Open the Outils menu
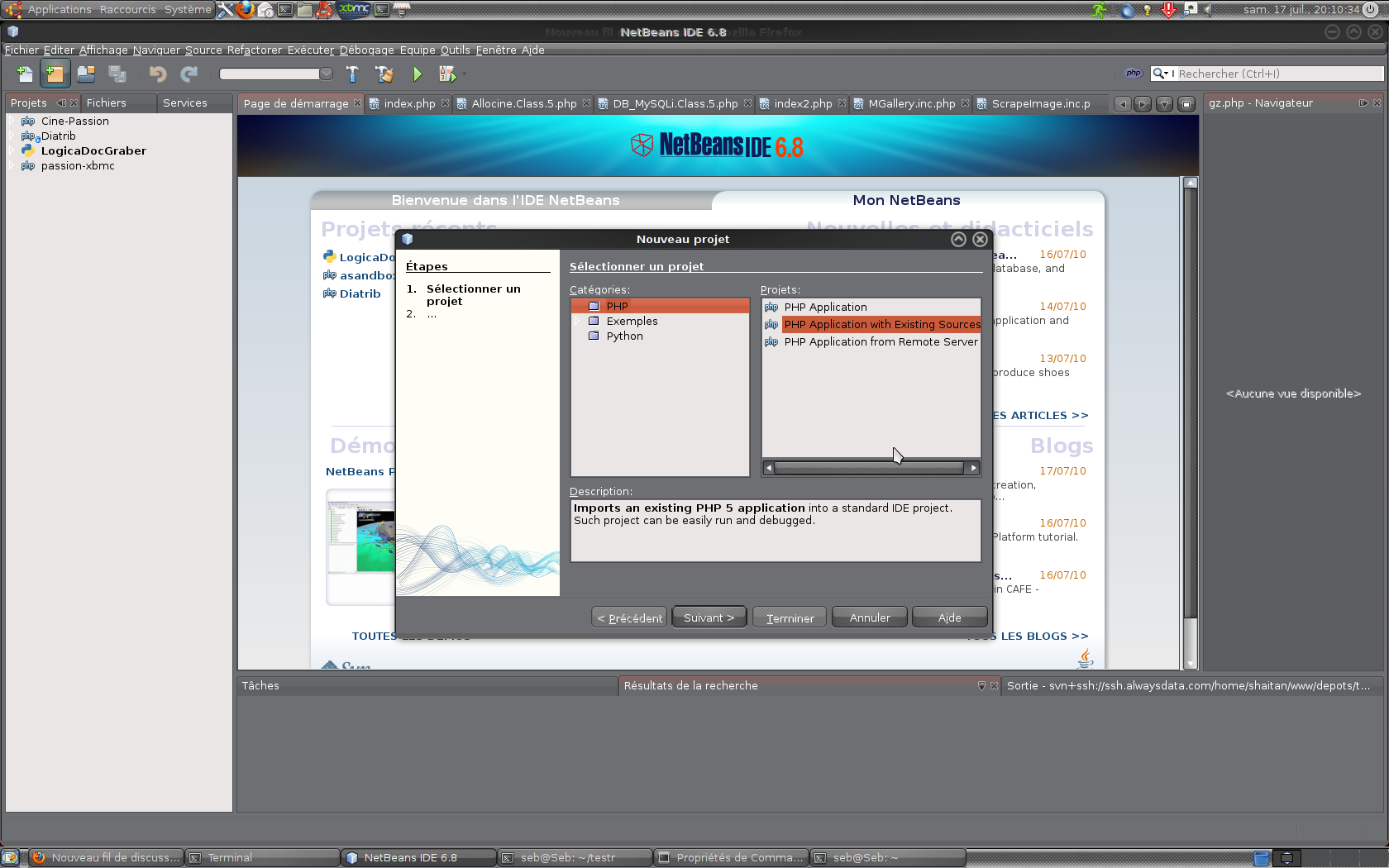Screen dimensions: 1389x868 point(455,50)
